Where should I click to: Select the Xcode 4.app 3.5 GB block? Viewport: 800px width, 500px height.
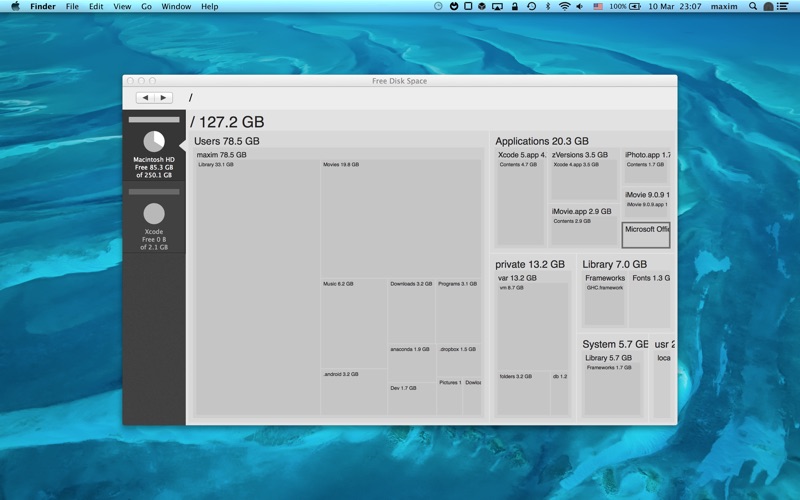(584, 180)
